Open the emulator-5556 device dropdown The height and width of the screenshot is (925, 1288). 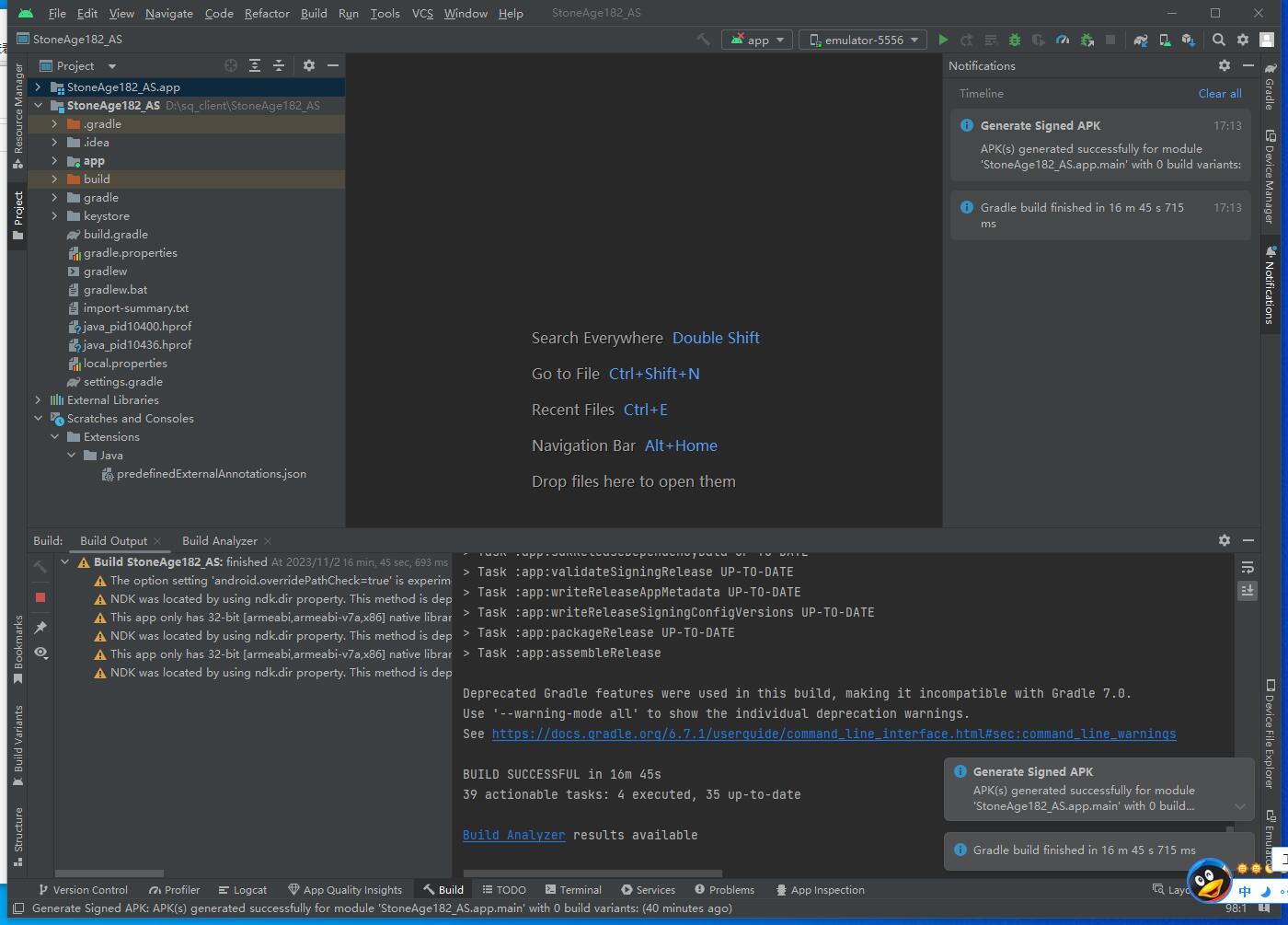pyautogui.click(x=863, y=40)
